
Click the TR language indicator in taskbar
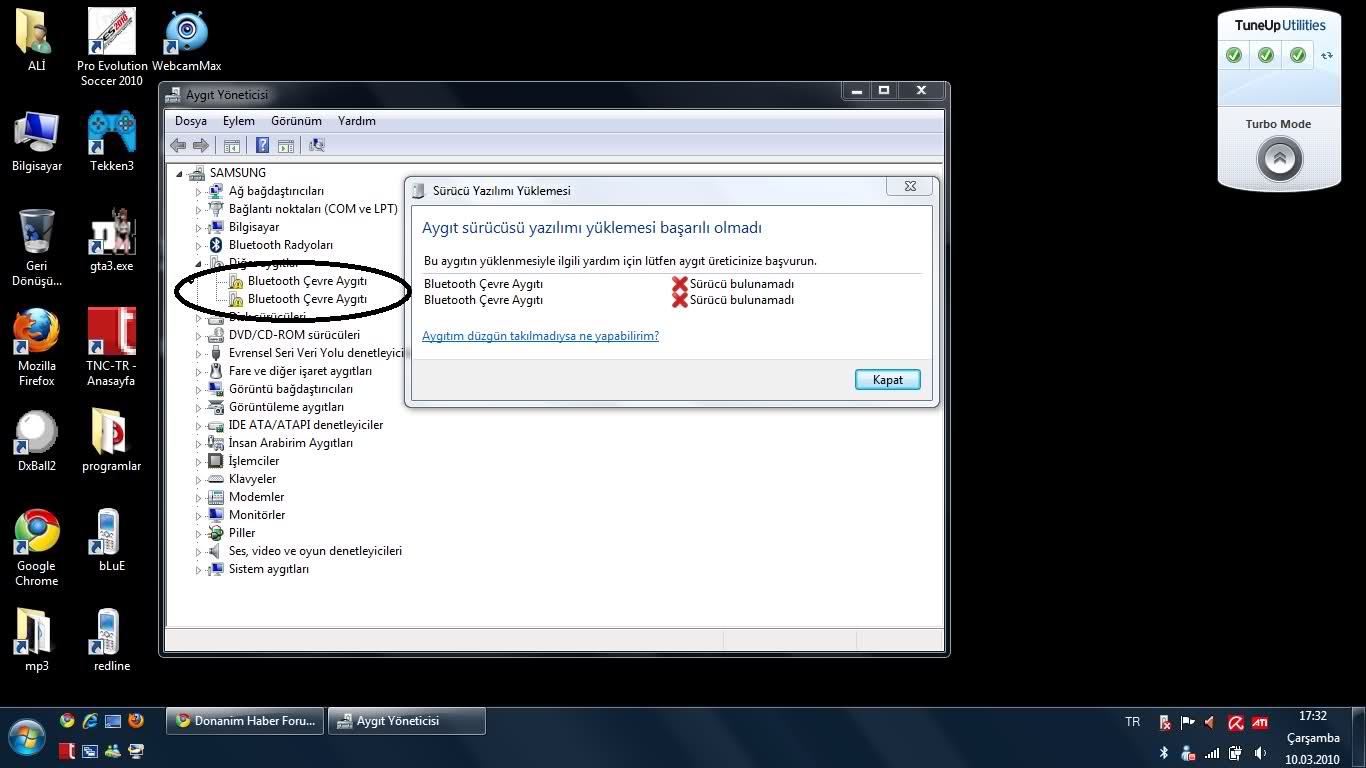[1133, 722]
